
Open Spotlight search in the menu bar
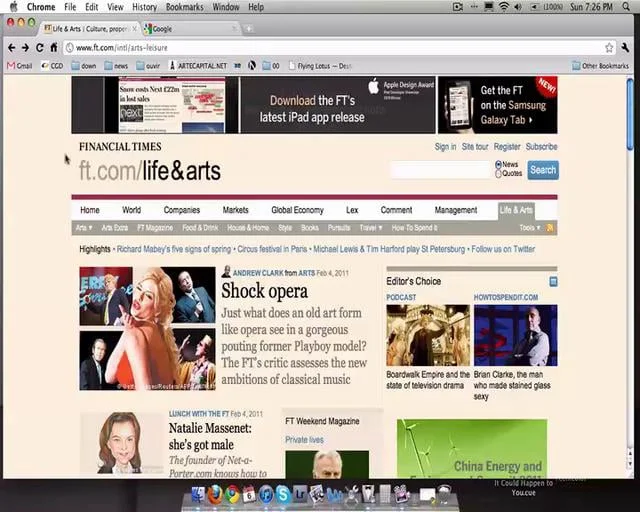pos(626,7)
